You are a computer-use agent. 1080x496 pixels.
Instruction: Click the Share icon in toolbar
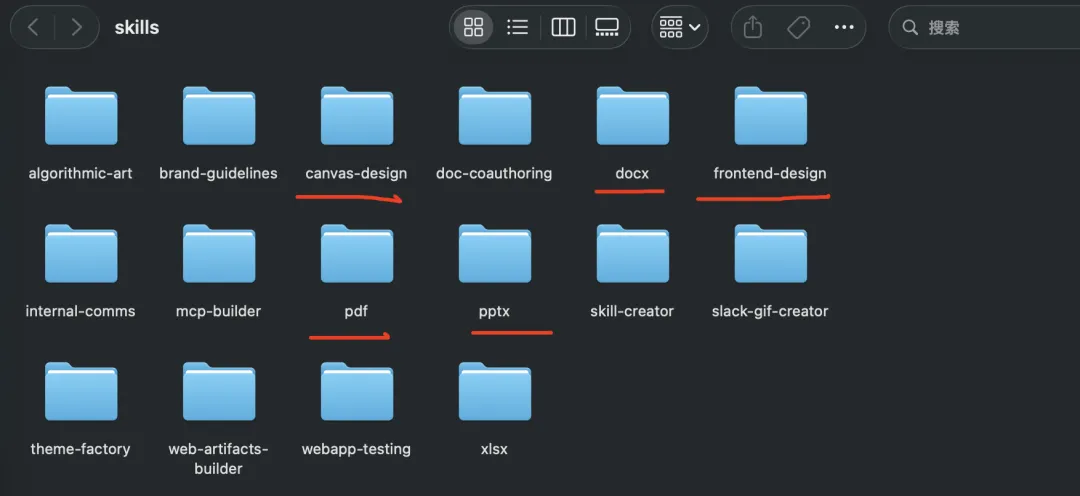(753, 28)
